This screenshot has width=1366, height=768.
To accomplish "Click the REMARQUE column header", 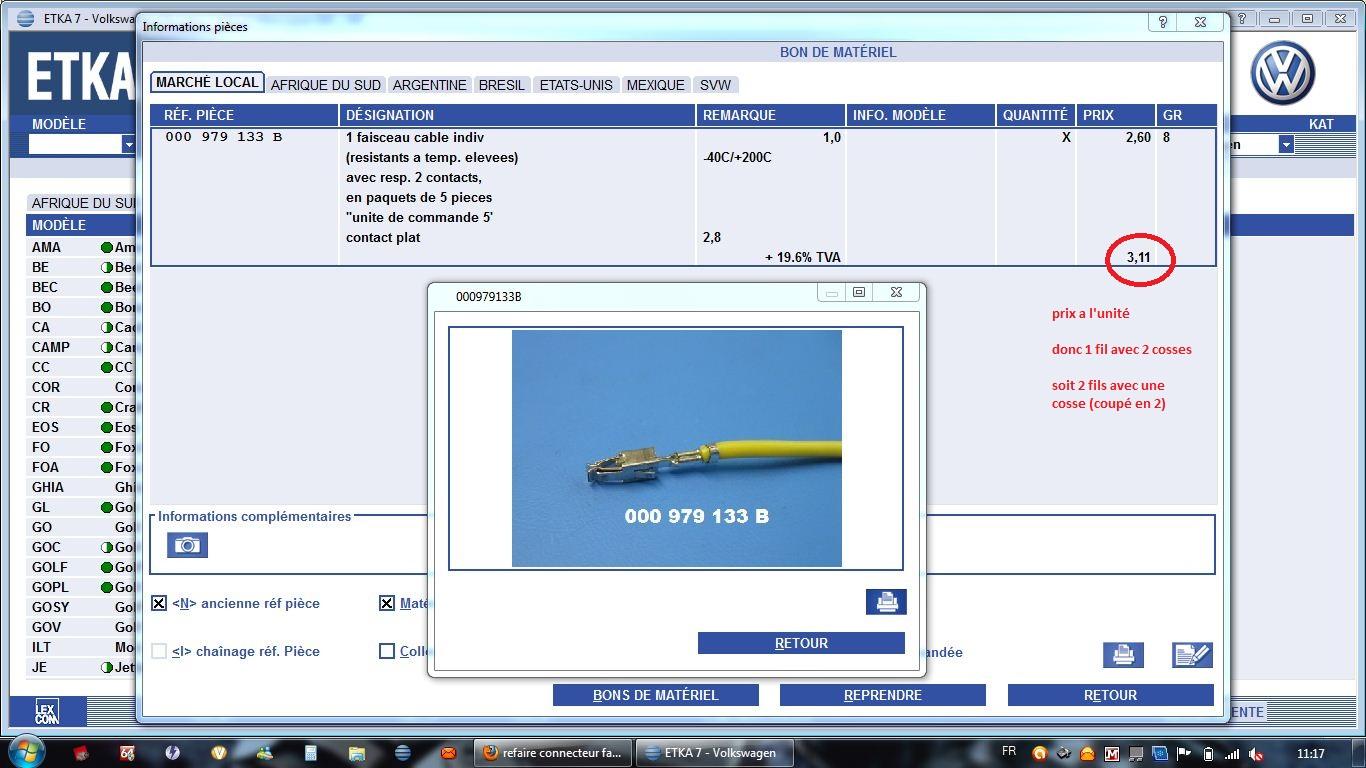I will pyautogui.click(x=771, y=115).
